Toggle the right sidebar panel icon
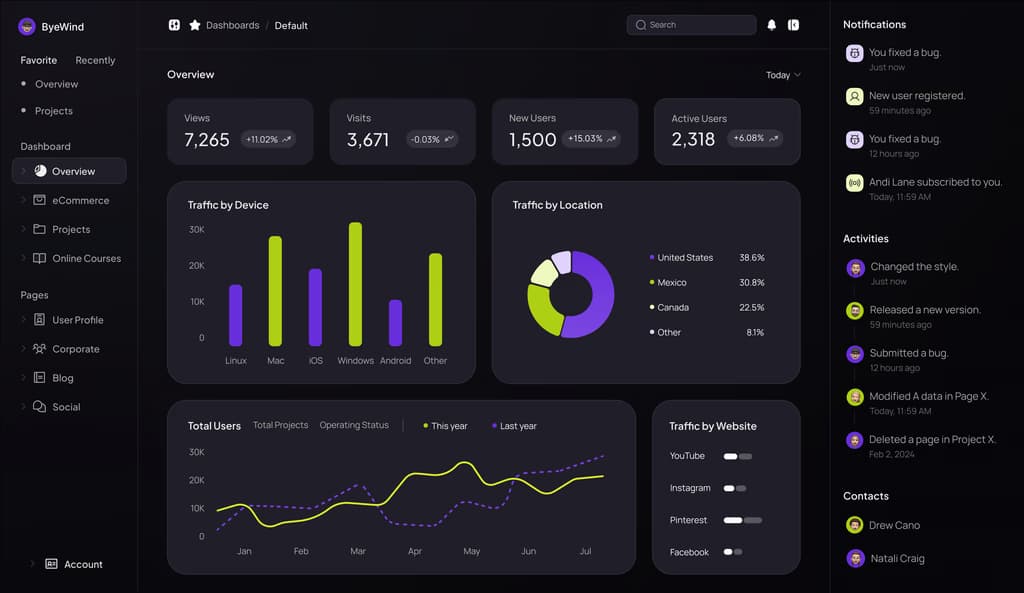The width and height of the screenshot is (1024, 593). pyautogui.click(x=794, y=25)
